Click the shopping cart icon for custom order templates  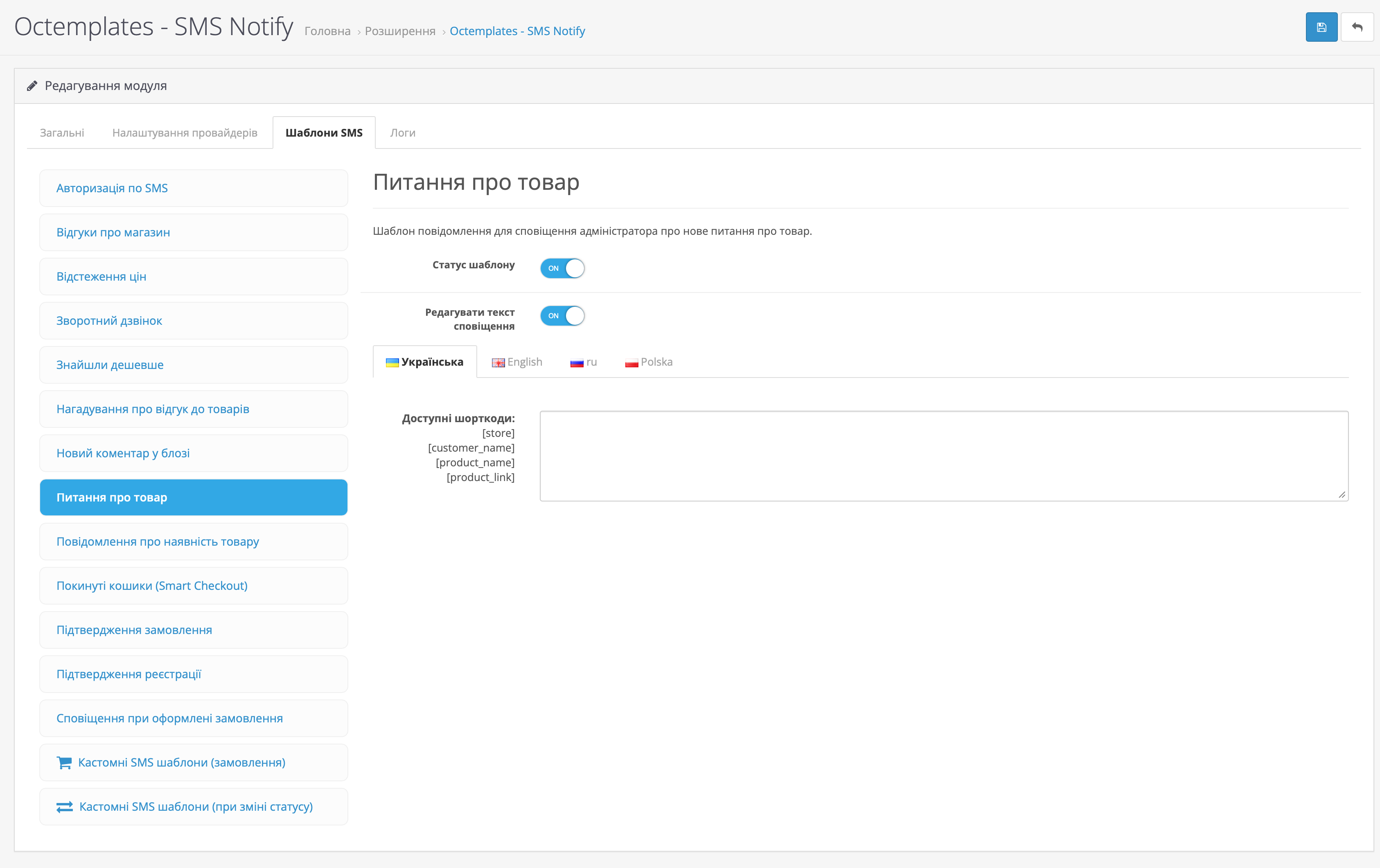click(64, 762)
